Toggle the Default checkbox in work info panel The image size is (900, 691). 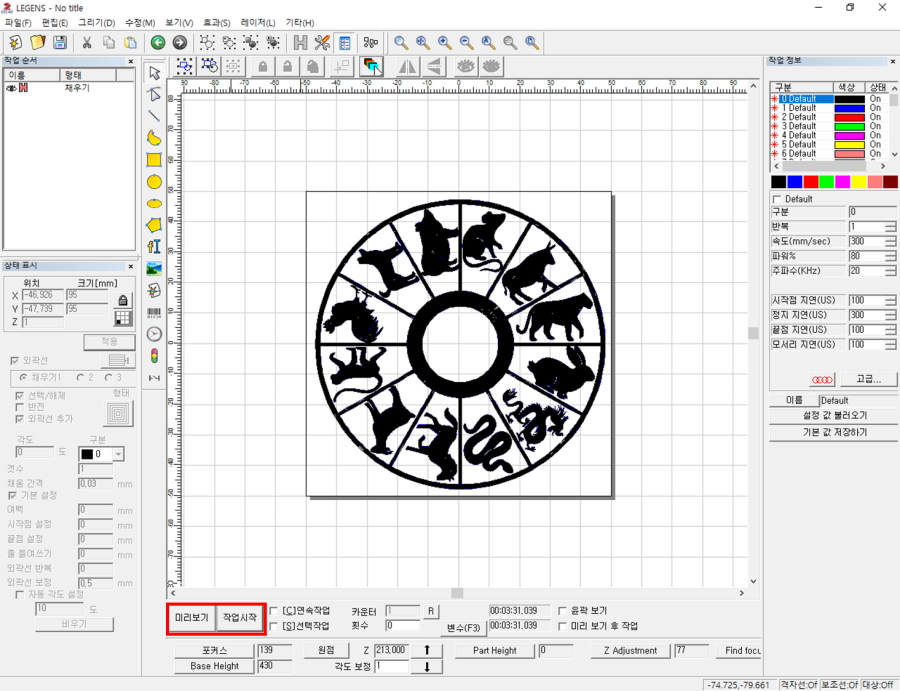pos(777,199)
